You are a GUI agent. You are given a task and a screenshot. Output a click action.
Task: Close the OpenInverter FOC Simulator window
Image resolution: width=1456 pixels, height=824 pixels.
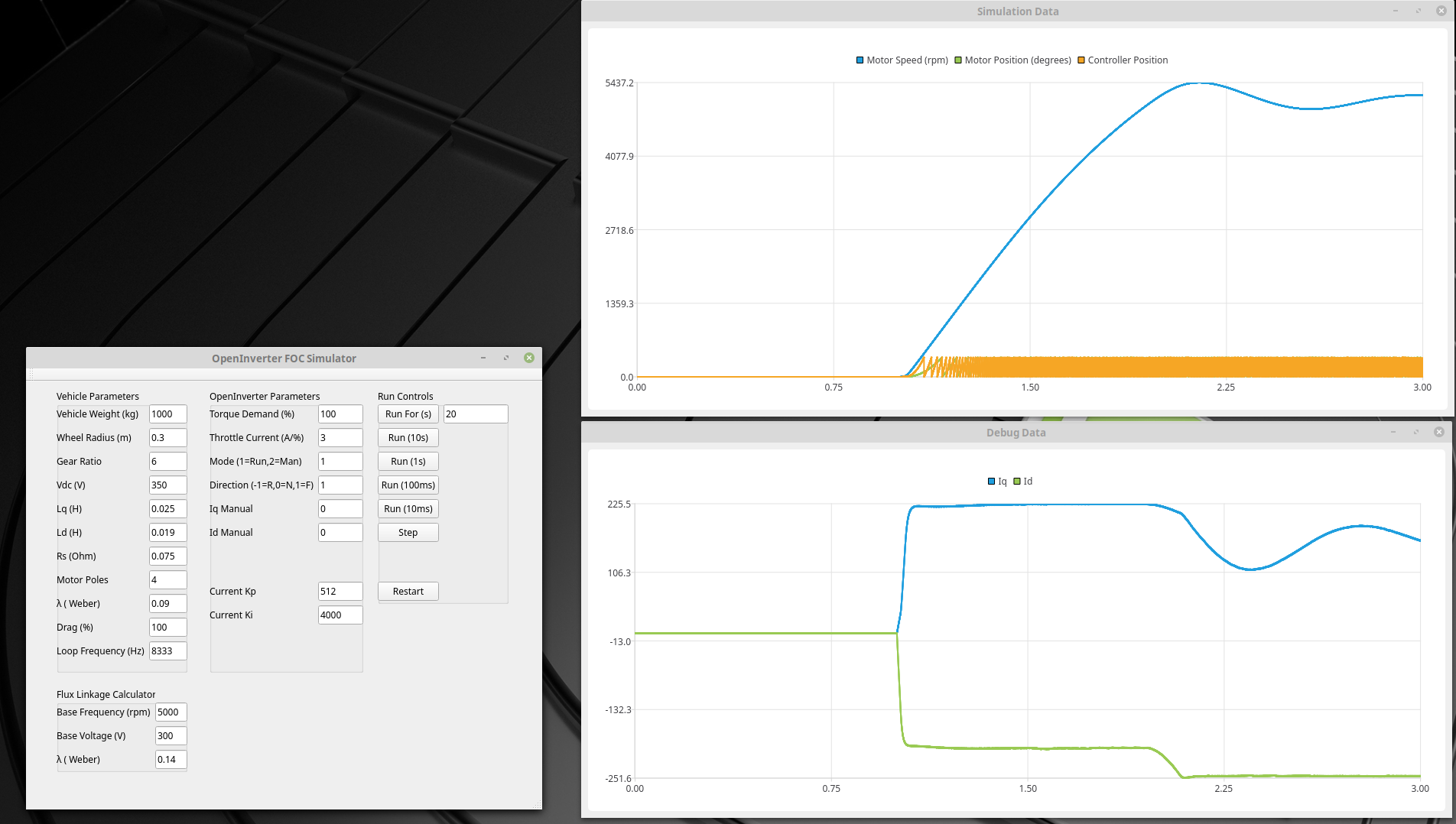click(x=529, y=358)
